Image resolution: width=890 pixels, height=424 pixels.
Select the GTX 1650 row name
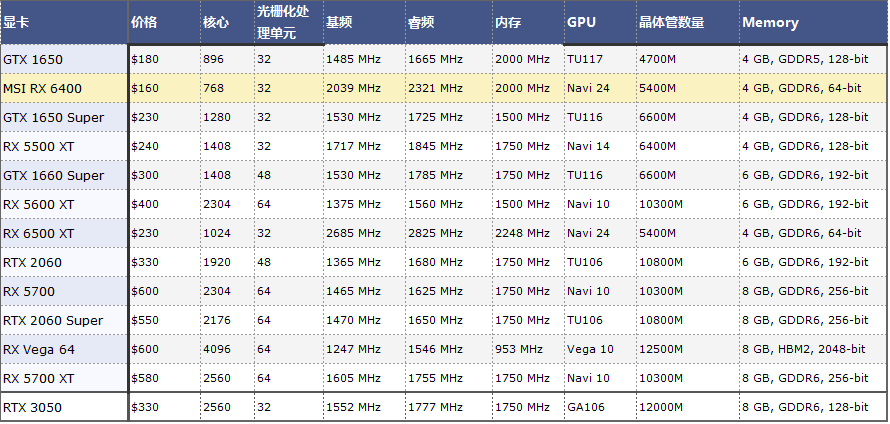64,60
